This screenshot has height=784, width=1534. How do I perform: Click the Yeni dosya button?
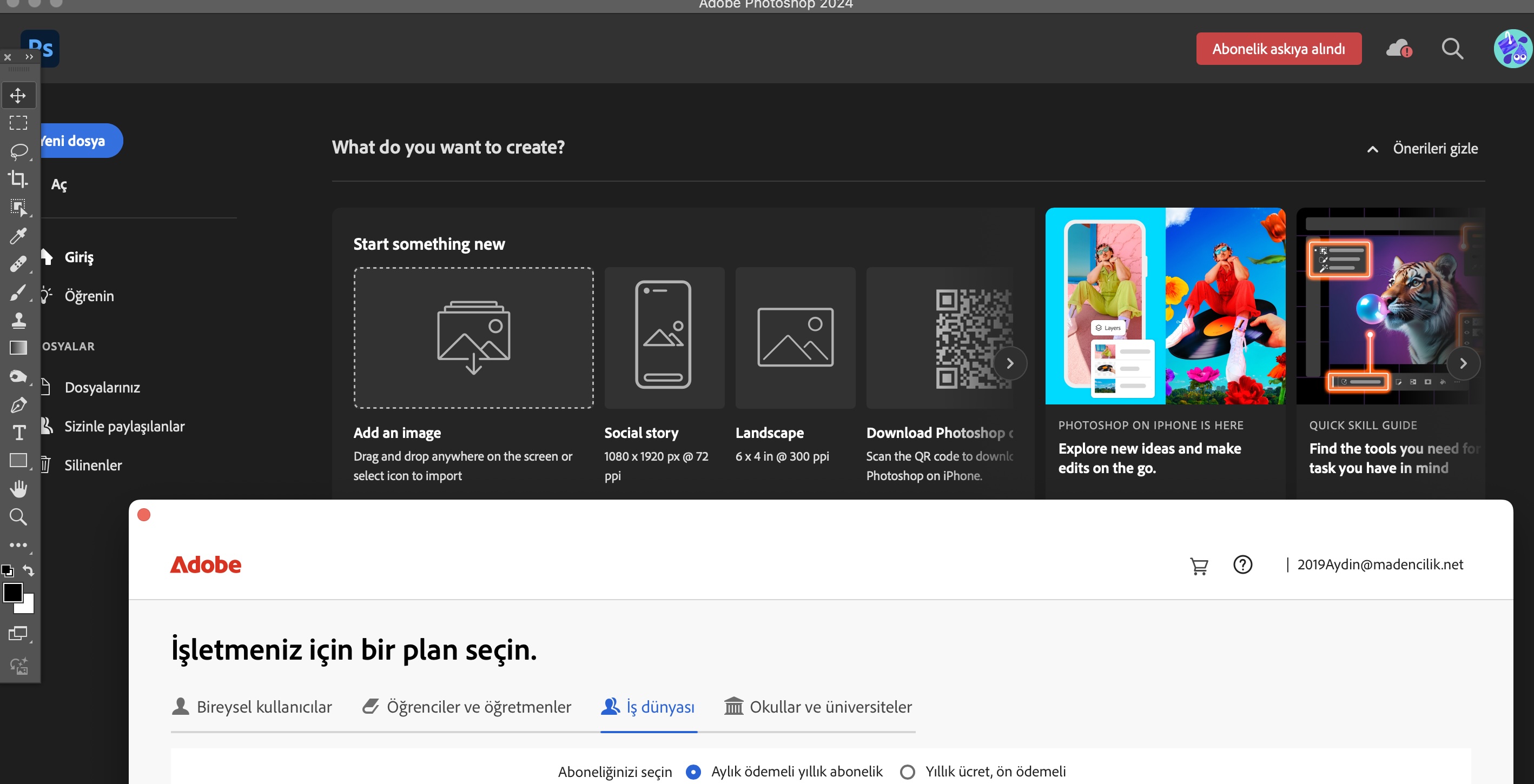click(81, 141)
